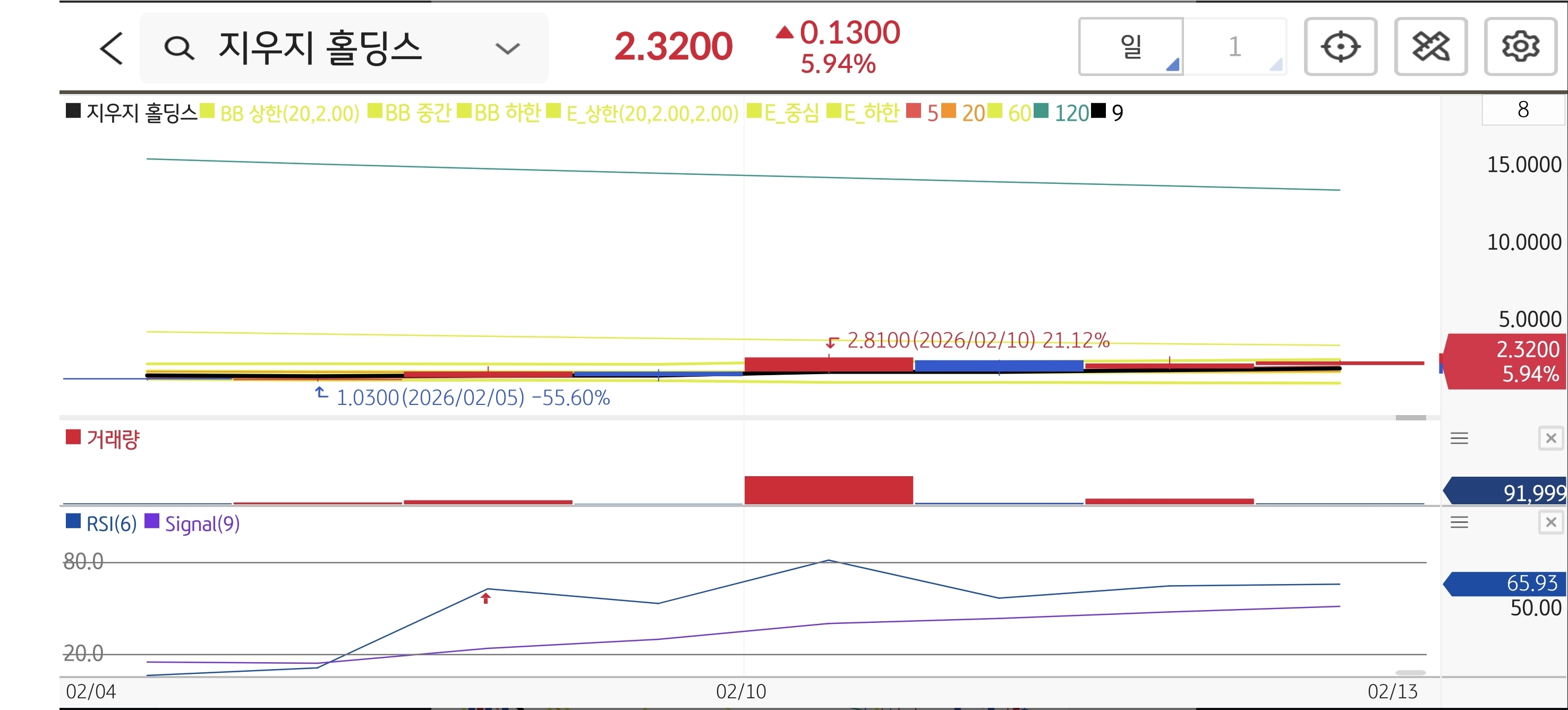Open the volume panel hamburger menu
The width and height of the screenshot is (1568, 710).
point(1459,438)
